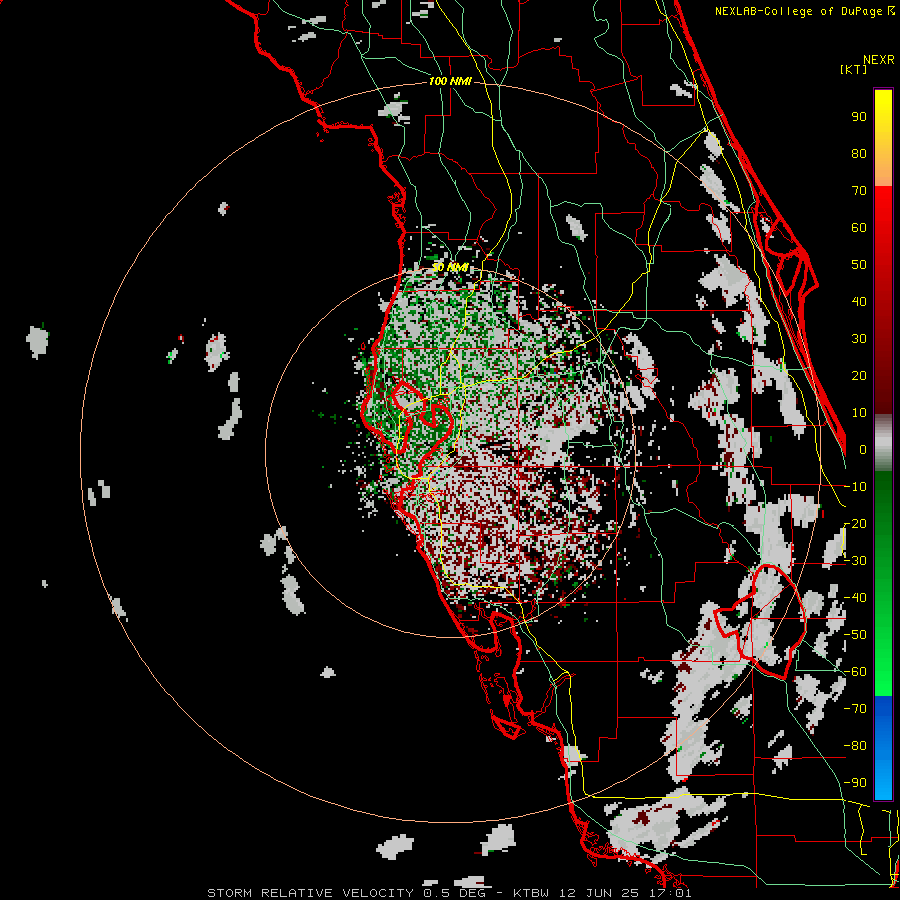Image resolution: width=900 pixels, height=900 pixels.
Task: Click the 30 value on the velocity scale
Action: point(859,339)
